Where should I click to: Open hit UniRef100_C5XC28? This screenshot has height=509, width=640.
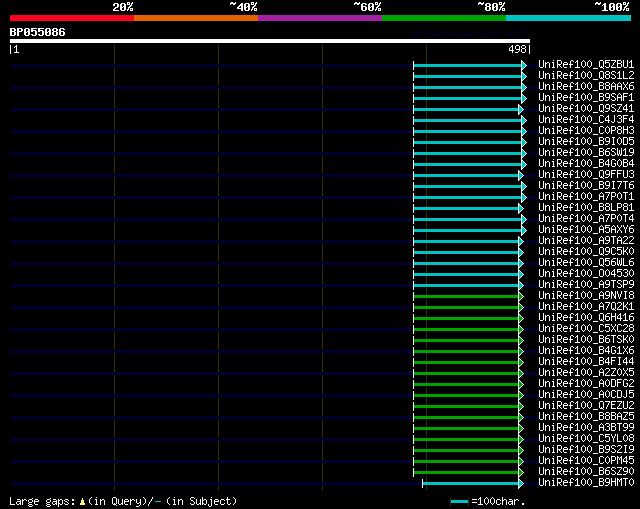586,329
